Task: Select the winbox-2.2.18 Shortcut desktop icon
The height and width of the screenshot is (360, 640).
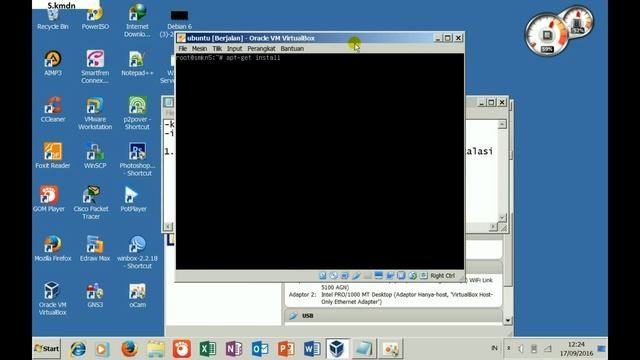Action: coord(137,252)
